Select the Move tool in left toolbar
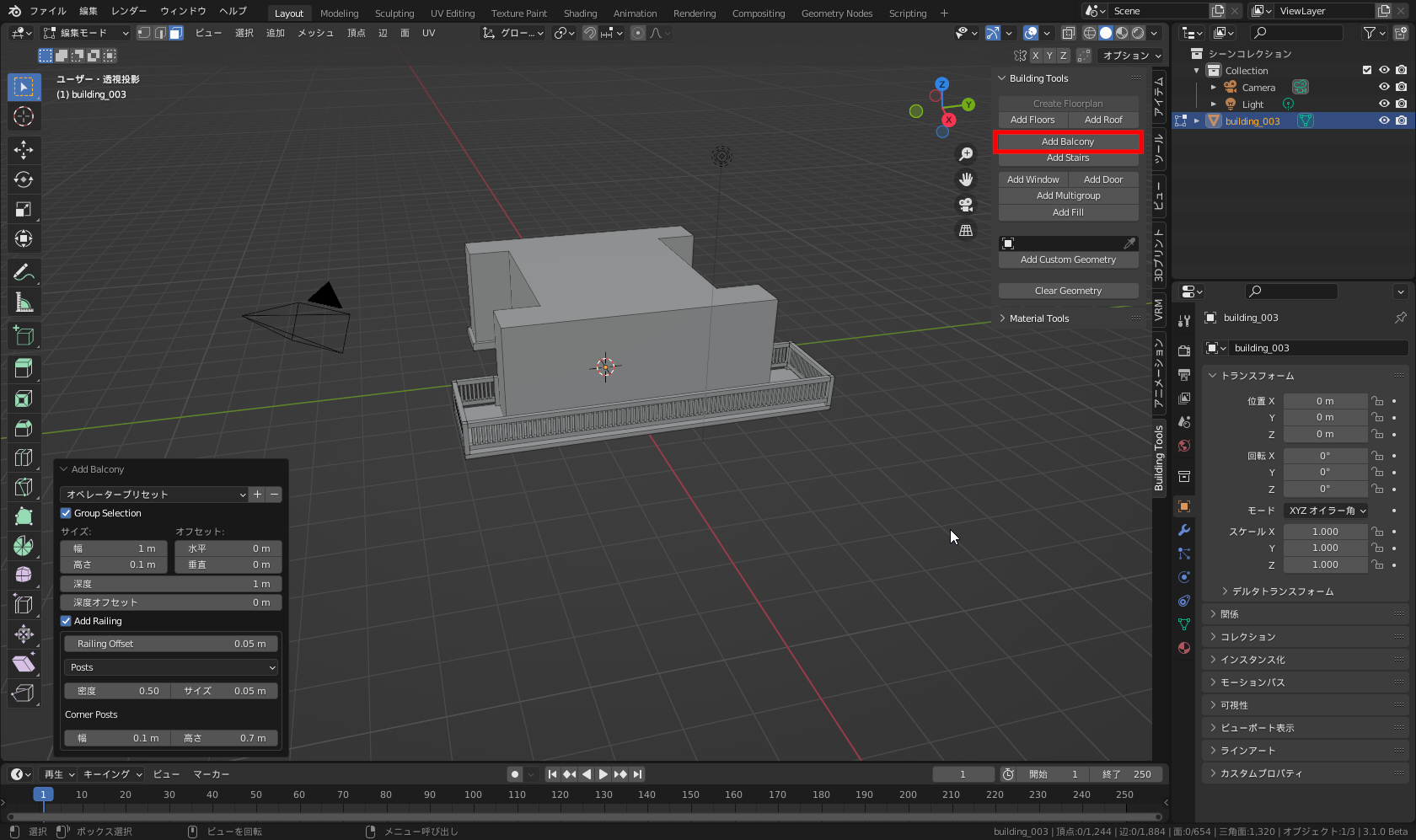Viewport: 1416px width, 840px height. tap(24, 150)
